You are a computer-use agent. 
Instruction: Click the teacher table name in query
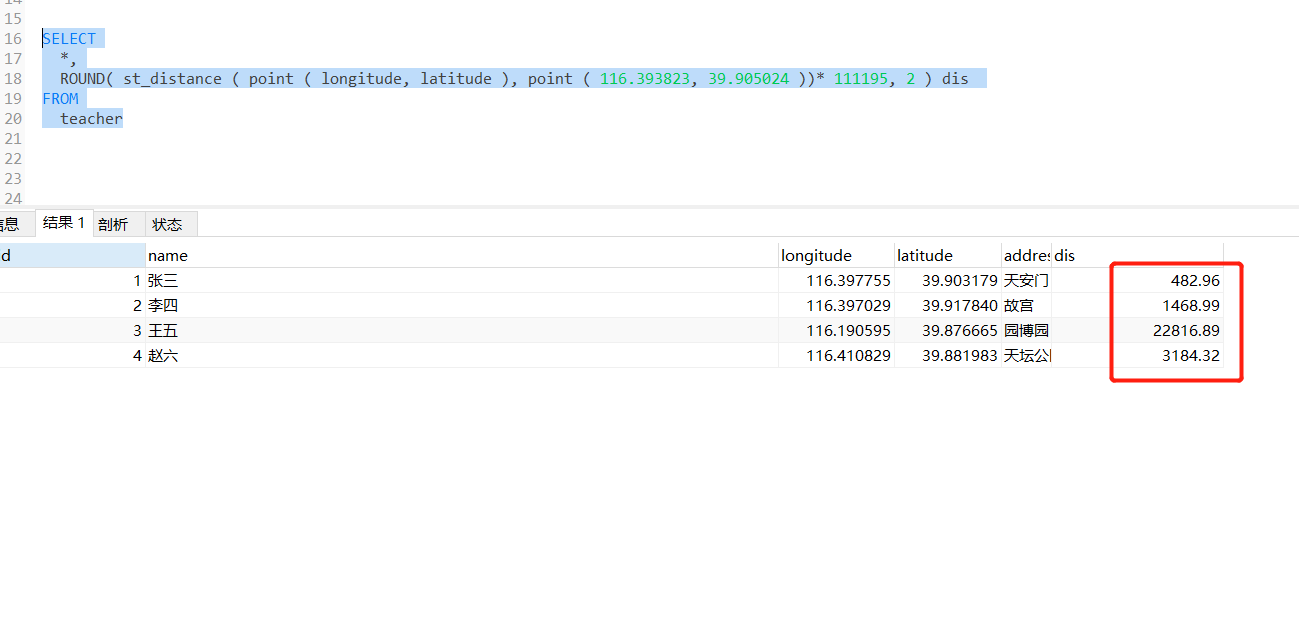tap(91, 119)
